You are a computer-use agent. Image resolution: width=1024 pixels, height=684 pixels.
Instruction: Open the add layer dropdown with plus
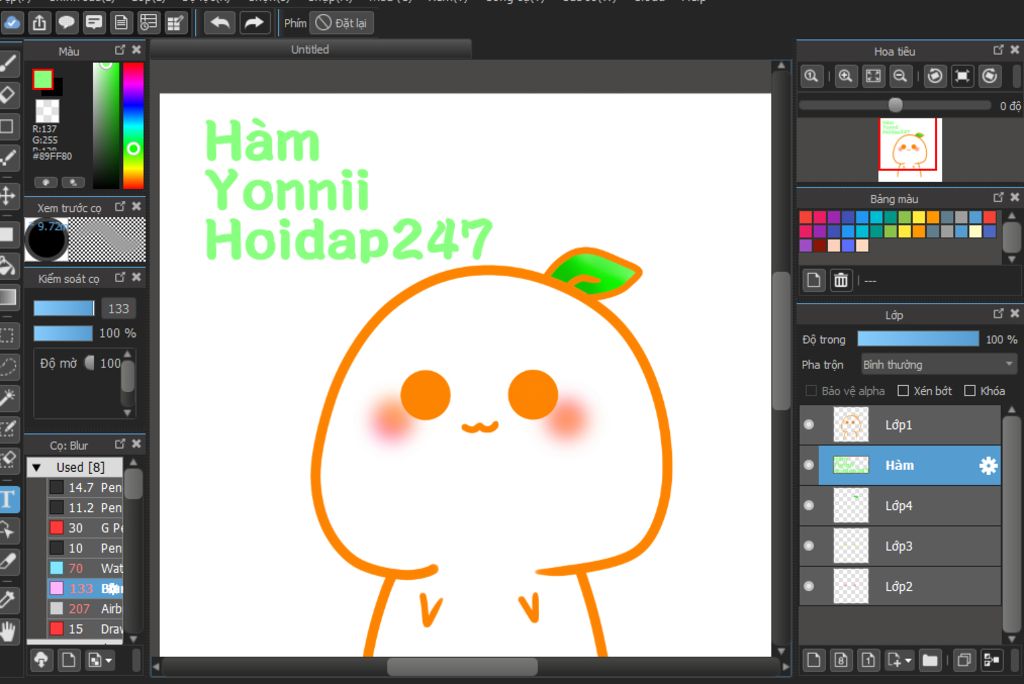899,660
